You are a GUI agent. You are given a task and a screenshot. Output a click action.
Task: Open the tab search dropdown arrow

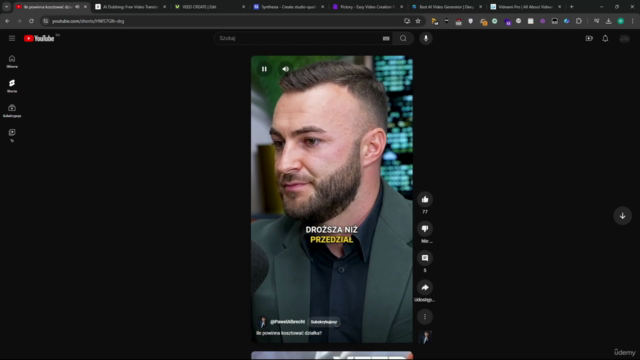pyautogui.click(x=7, y=7)
